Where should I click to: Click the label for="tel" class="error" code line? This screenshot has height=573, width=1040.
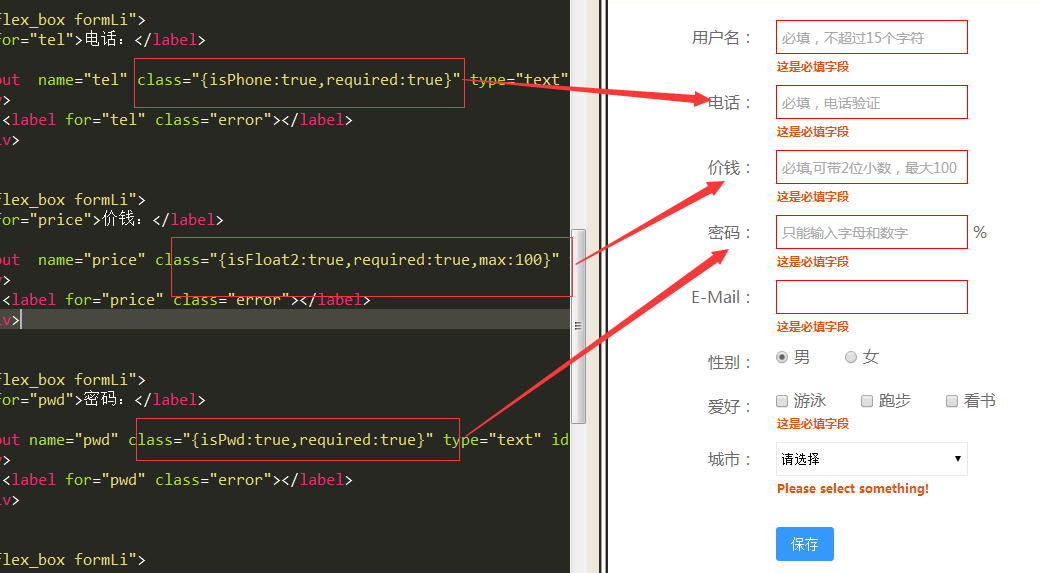[178, 120]
